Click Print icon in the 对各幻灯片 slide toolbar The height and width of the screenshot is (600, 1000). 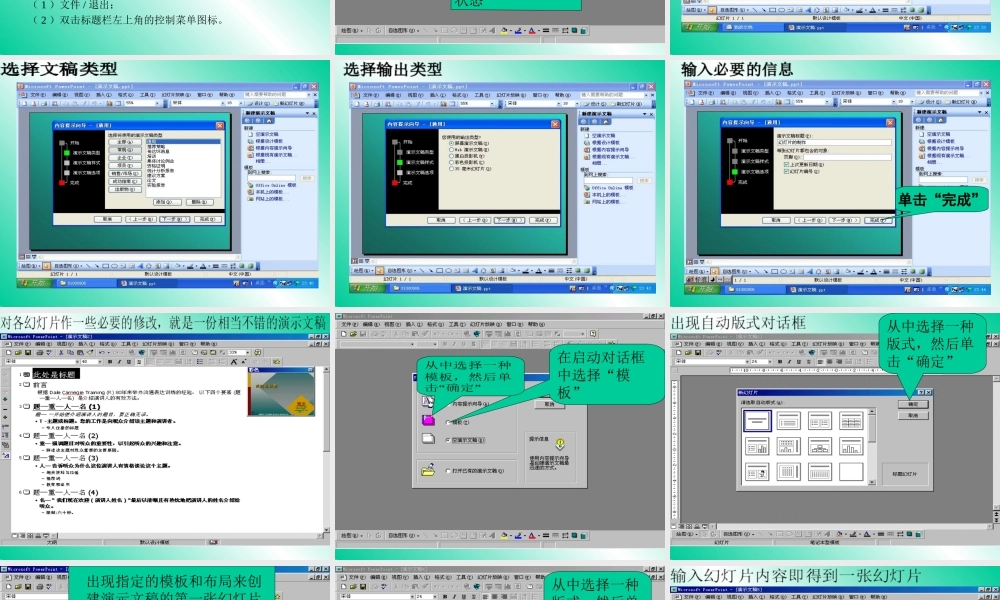click(x=40, y=353)
